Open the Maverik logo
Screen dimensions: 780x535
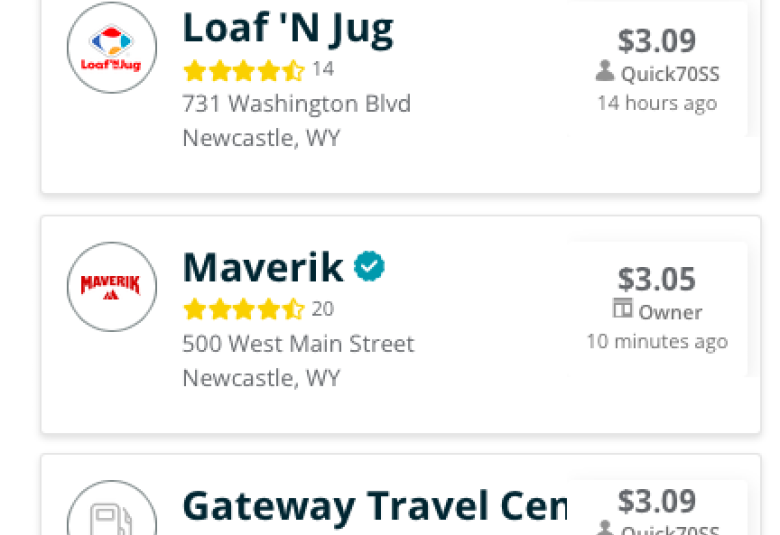point(112,287)
